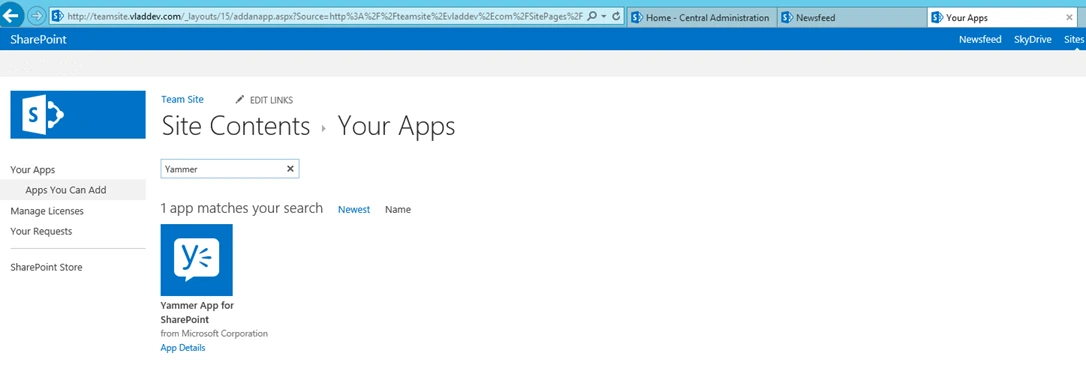The image size is (1086, 371).
Task: Click the Your Apps page heading
Action: click(396, 127)
